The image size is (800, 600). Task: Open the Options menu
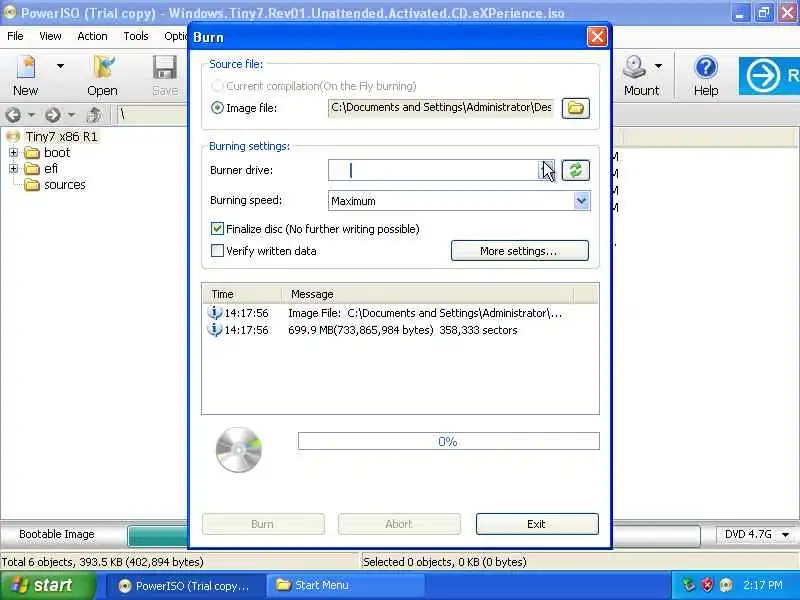pyautogui.click(x=176, y=36)
